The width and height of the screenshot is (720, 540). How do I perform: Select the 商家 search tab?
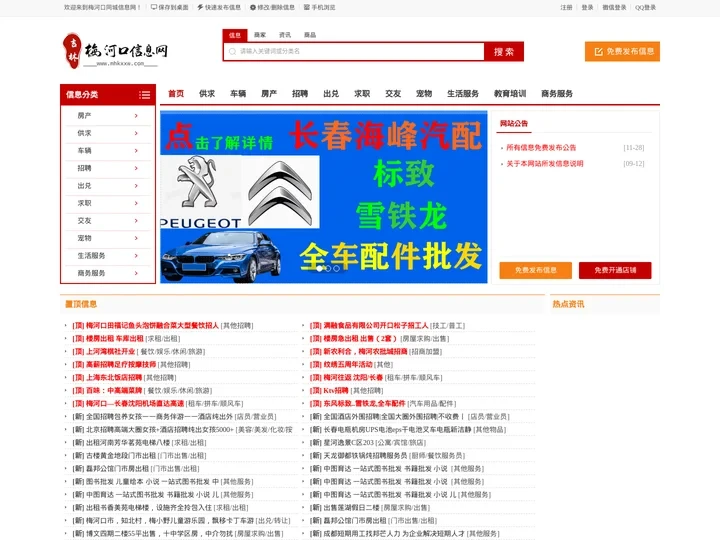[260, 35]
